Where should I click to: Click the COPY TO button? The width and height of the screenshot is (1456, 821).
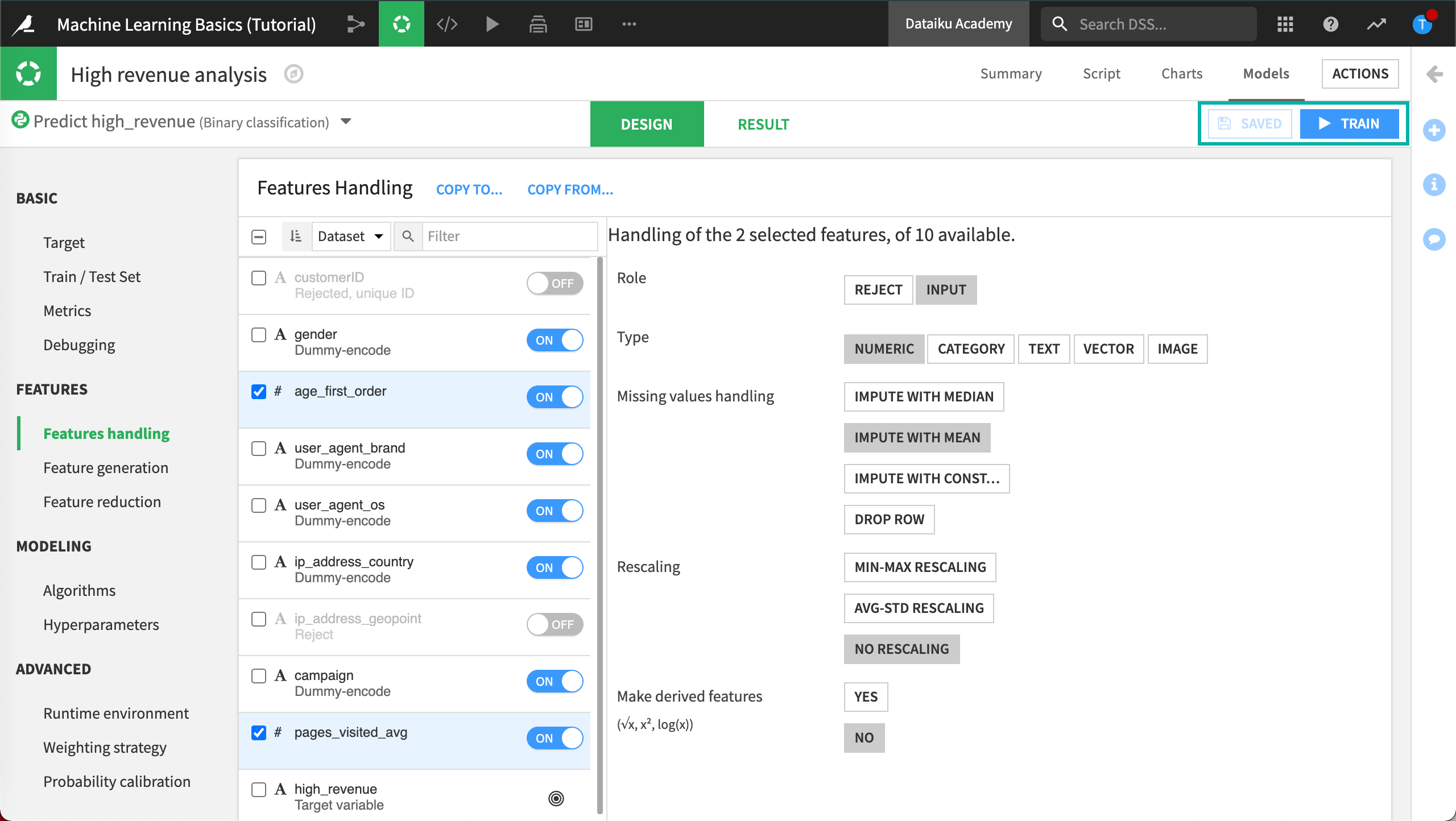(x=470, y=189)
